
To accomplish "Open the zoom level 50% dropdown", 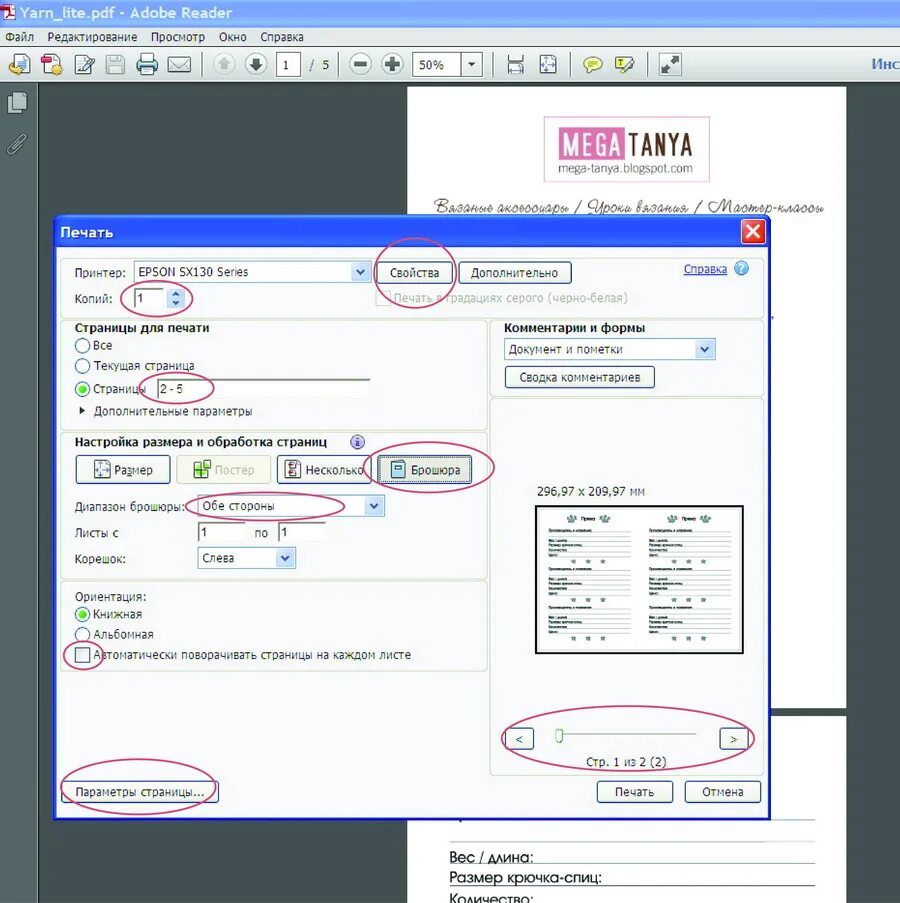I will pos(472,64).
